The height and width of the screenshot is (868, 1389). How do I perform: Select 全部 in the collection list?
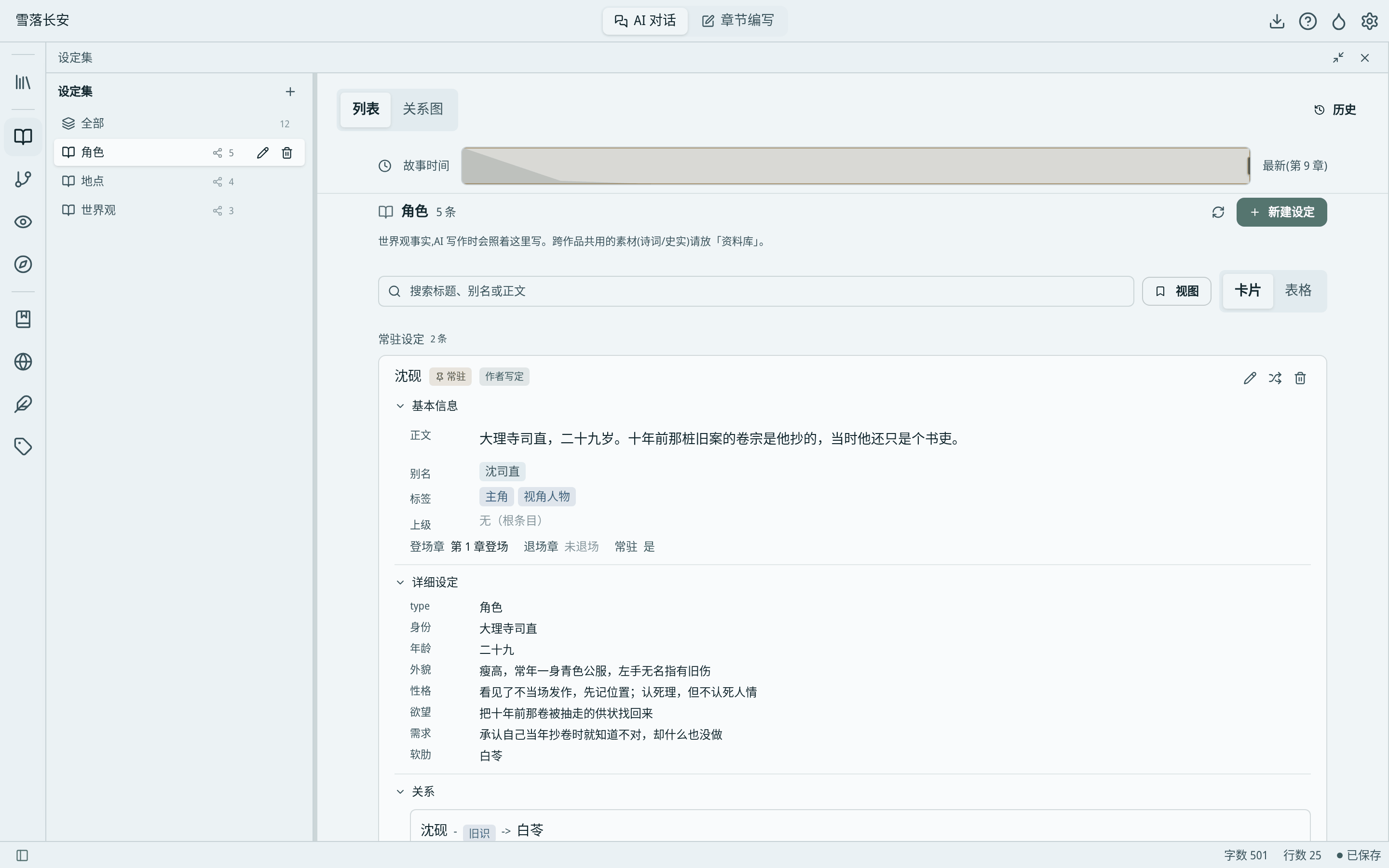(x=179, y=123)
